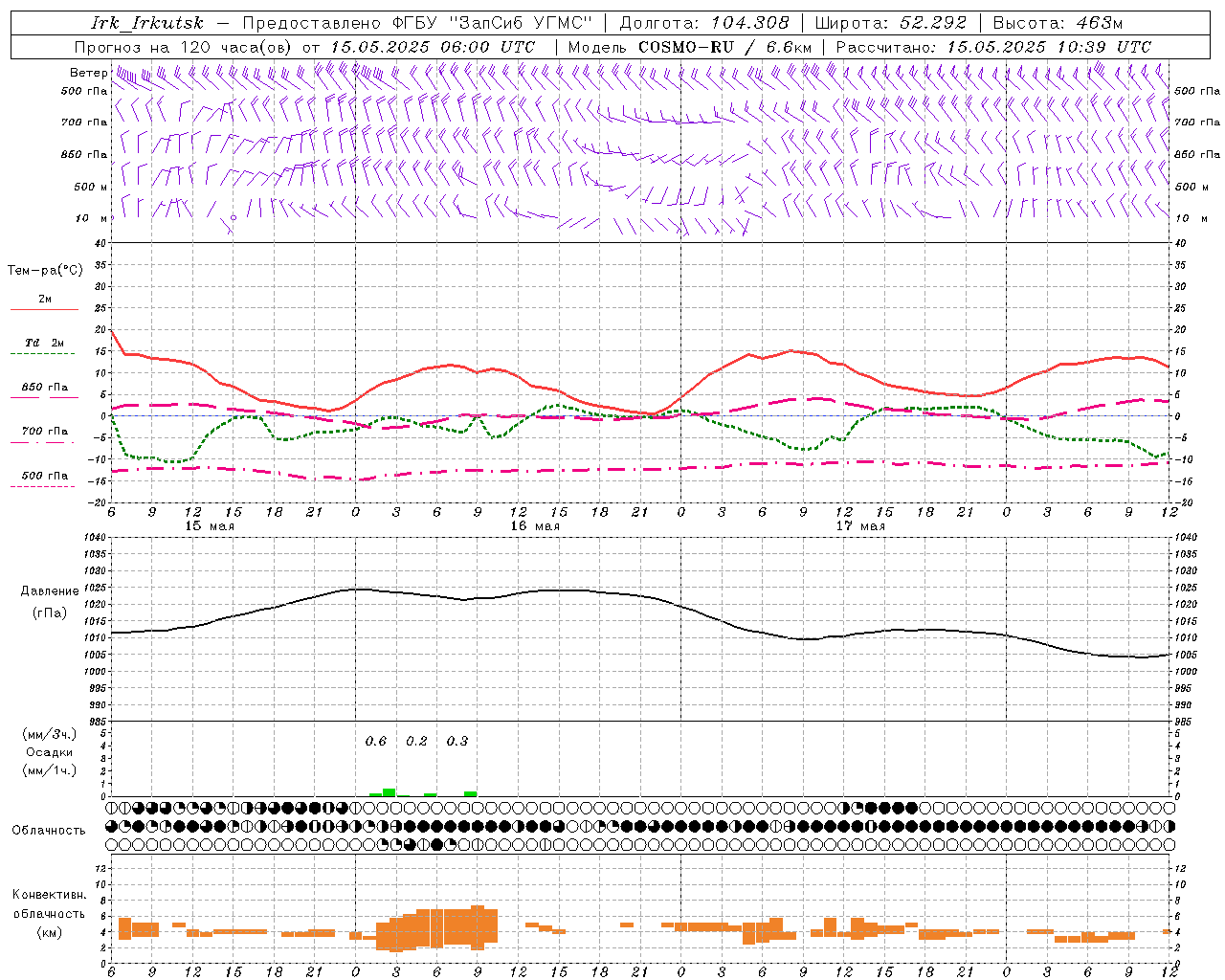
Task: Click the red solid legend line under 2м
Action: click(44, 310)
